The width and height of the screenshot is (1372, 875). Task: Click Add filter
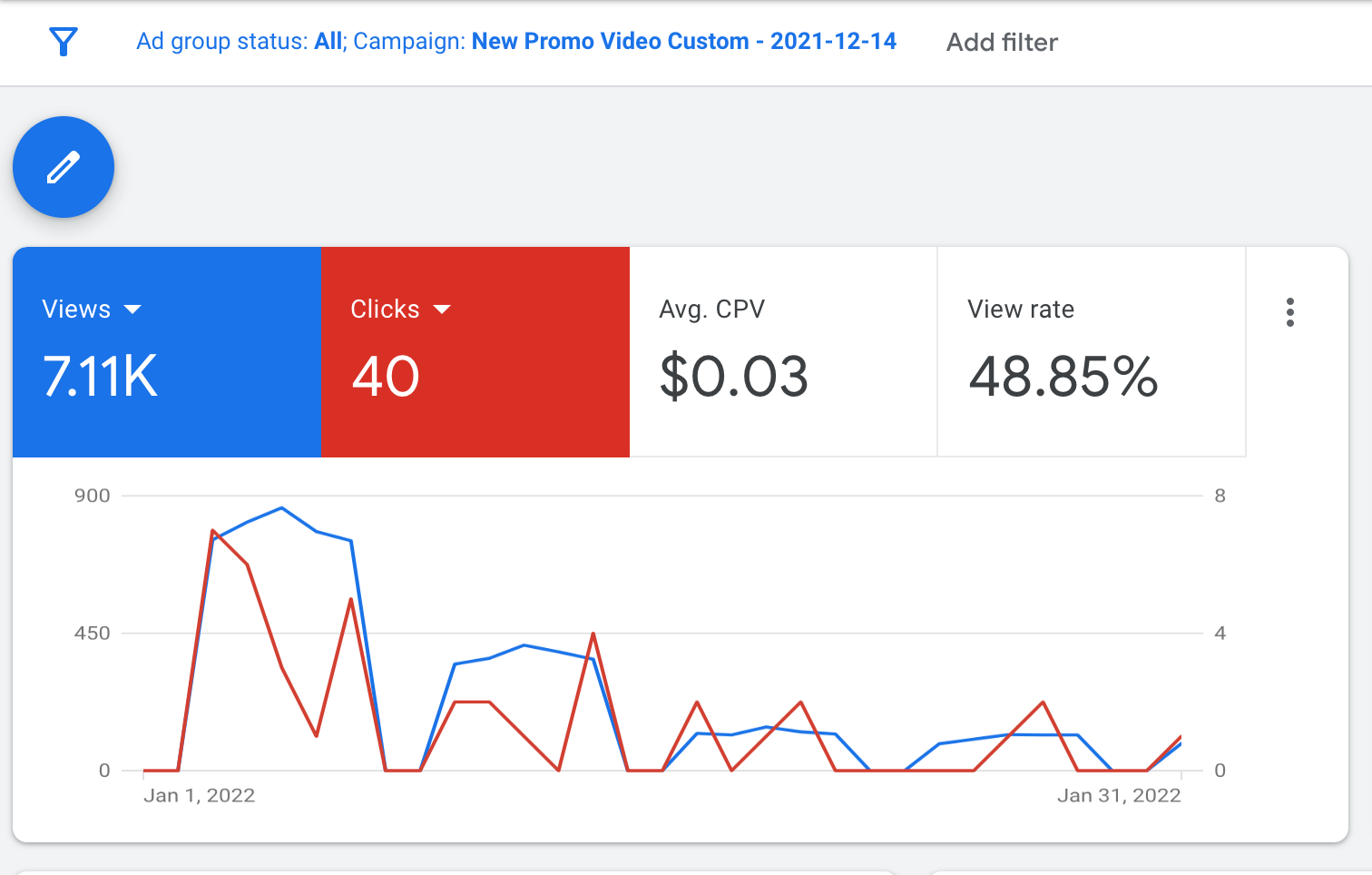(1002, 43)
